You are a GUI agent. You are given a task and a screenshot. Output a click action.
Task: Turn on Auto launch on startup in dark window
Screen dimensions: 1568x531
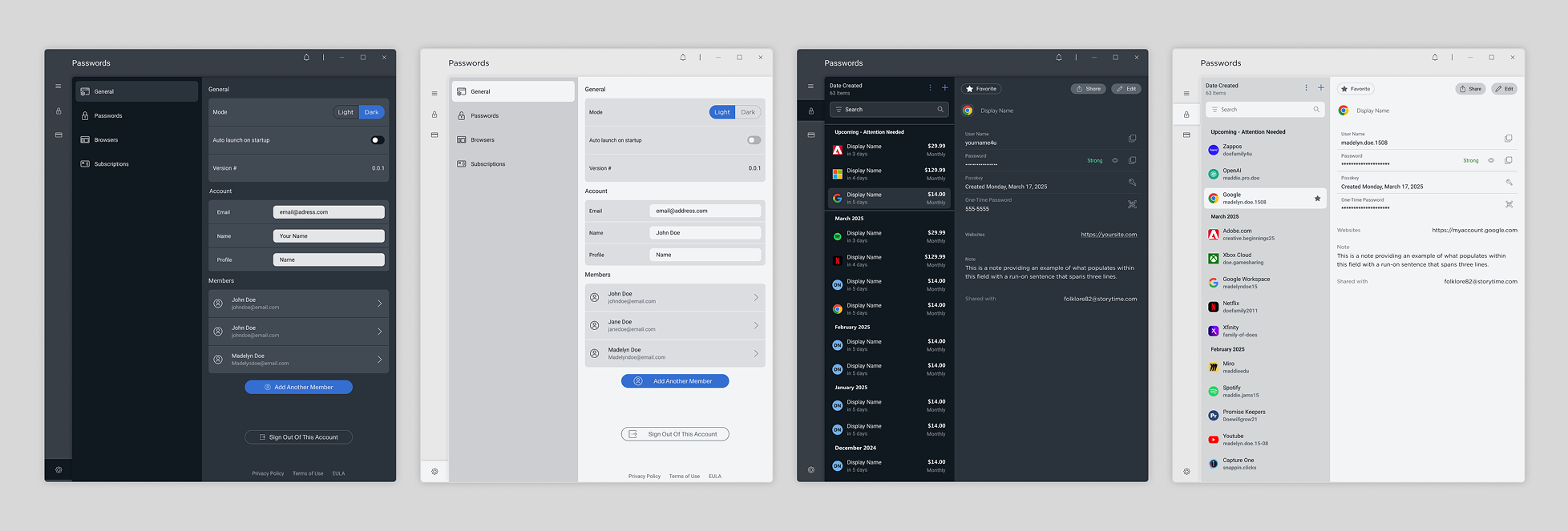coord(377,140)
